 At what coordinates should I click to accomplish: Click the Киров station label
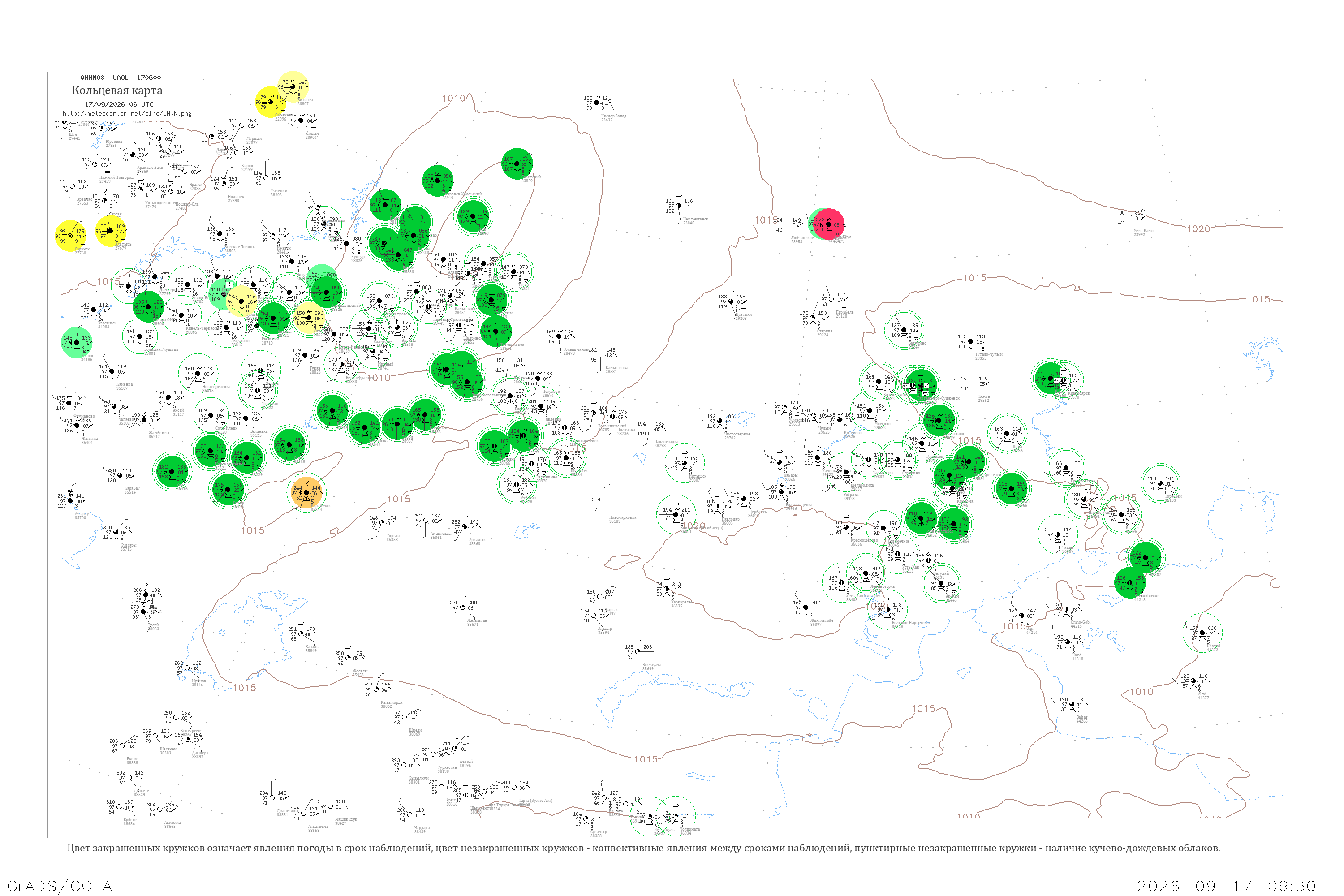point(247,166)
